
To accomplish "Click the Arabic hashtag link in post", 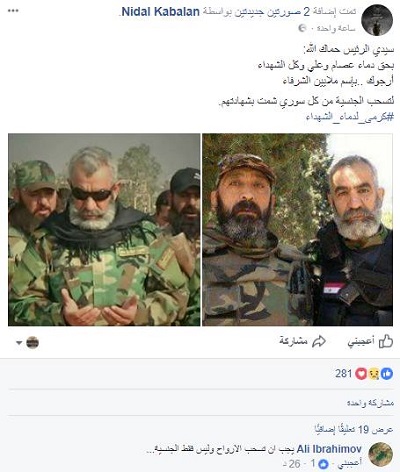I will coord(350,117).
